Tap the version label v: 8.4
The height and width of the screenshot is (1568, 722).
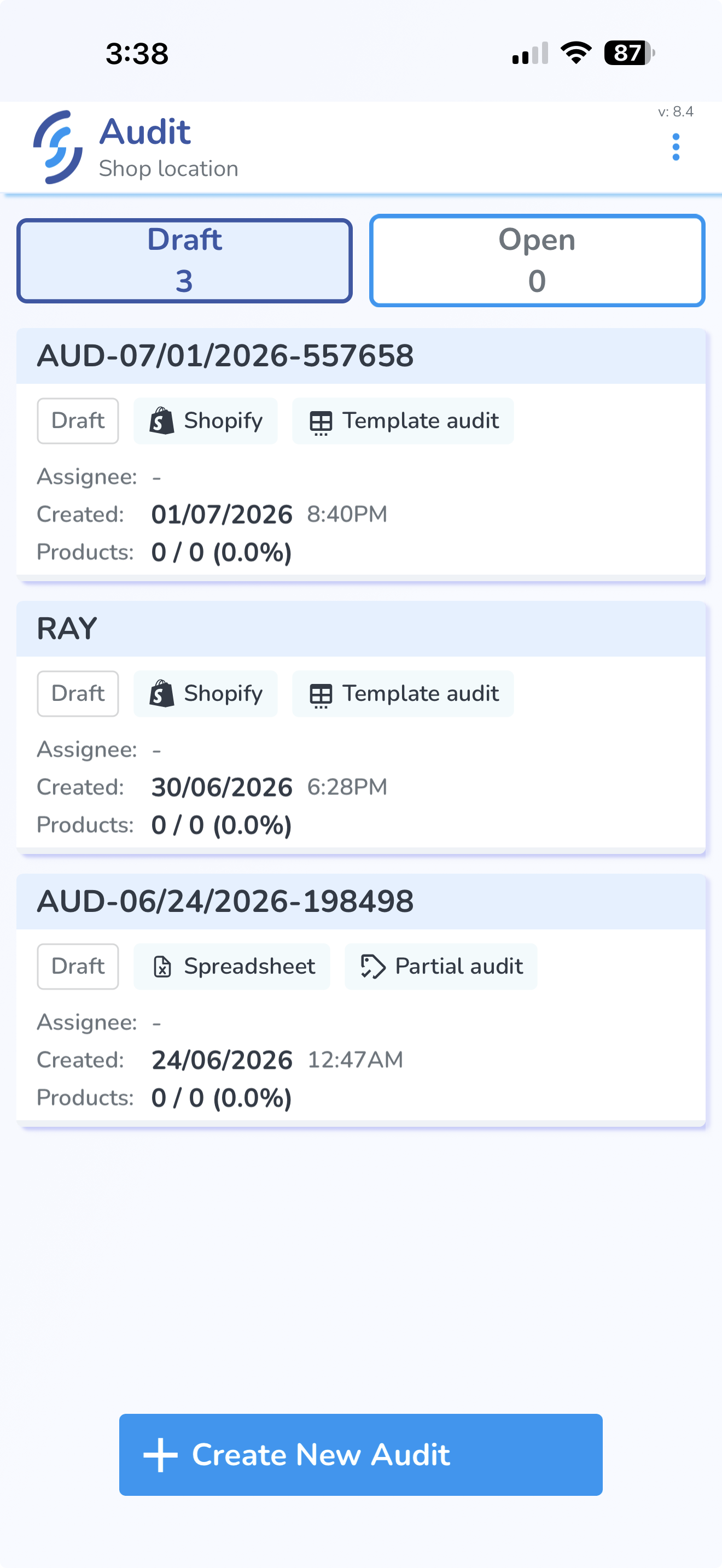[x=676, y=112]
